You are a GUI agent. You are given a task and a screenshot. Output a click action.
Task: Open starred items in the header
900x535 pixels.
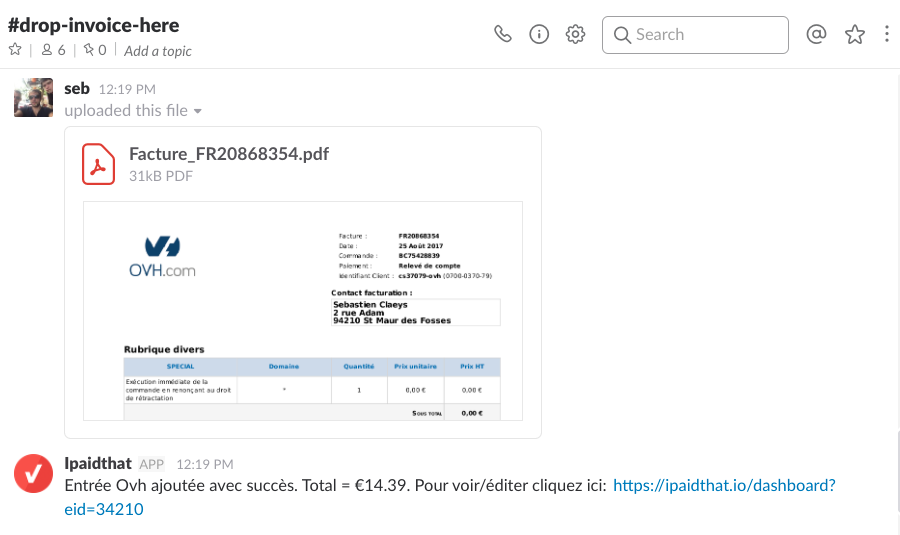(x=854, y=34)
